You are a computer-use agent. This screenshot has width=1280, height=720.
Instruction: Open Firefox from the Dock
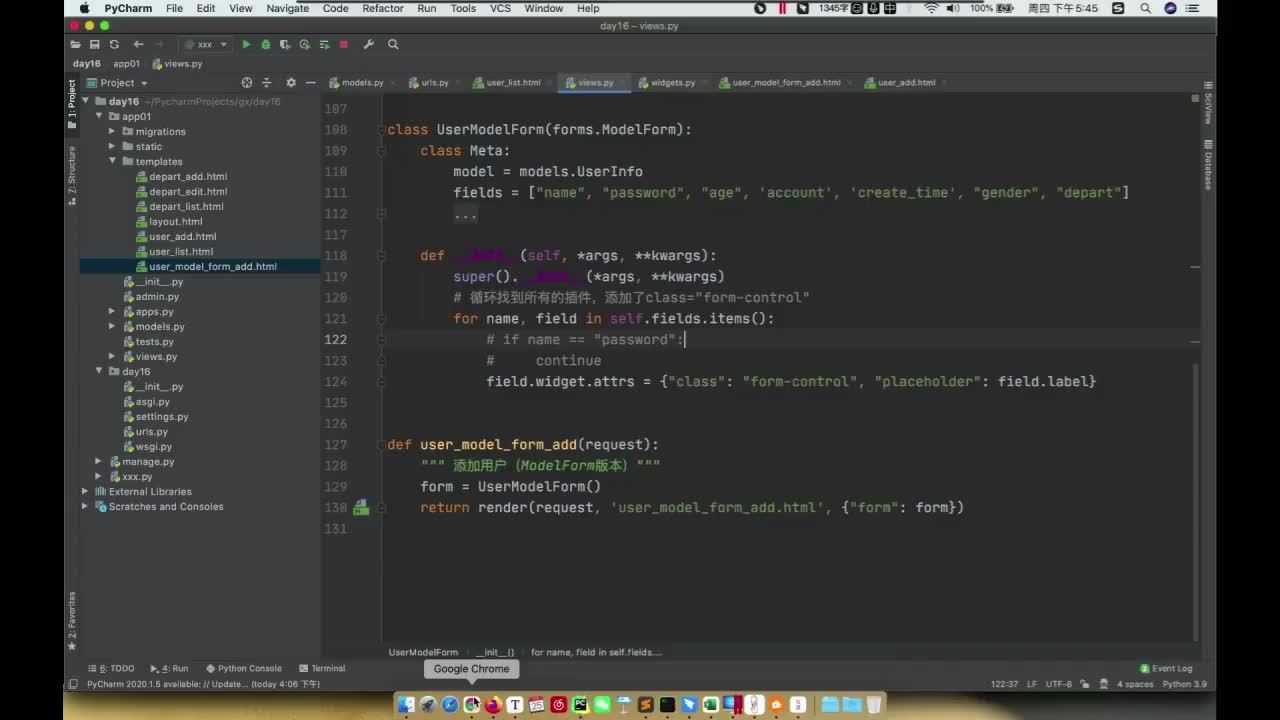(493, 705)
